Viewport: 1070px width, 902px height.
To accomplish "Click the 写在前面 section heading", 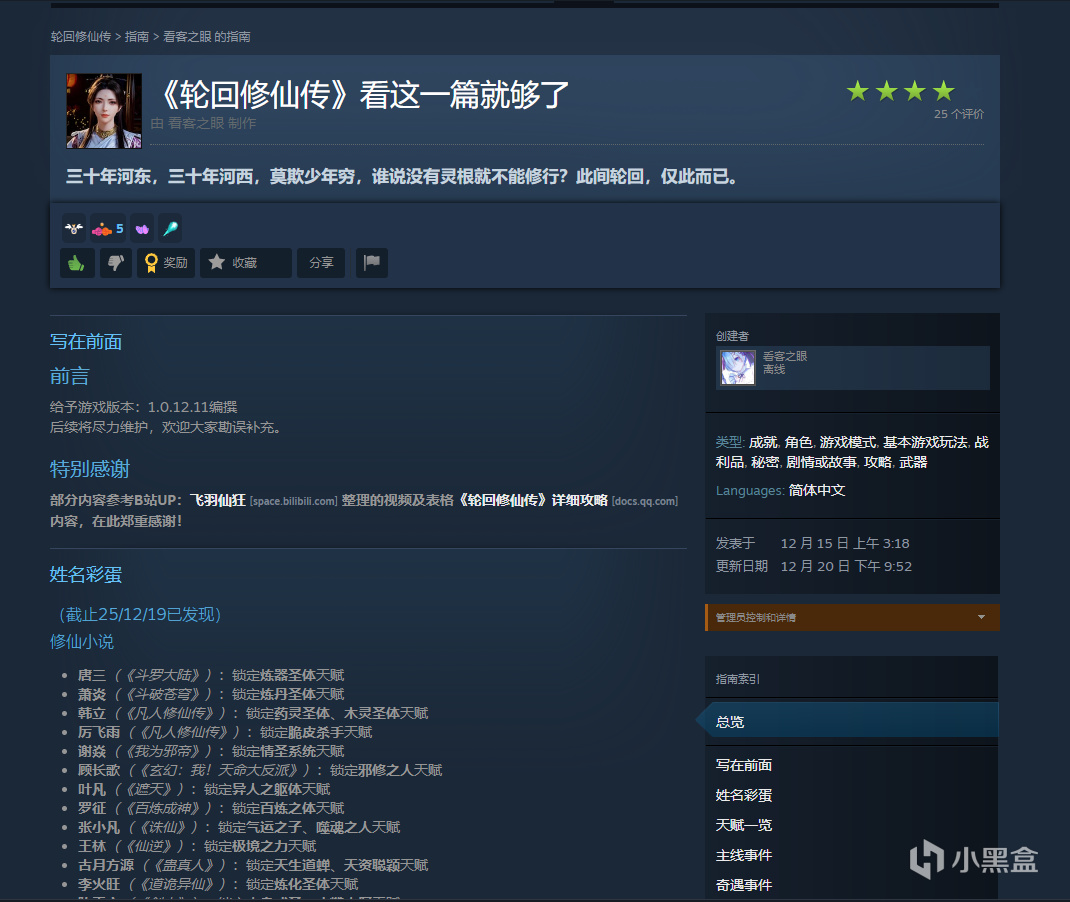I will click(x=86, y=342).
